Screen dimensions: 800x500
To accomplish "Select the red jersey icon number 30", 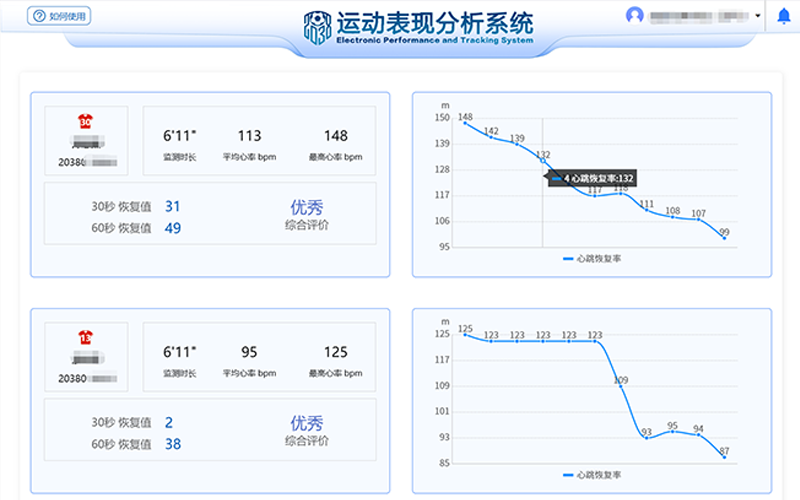I will (85, 121).
